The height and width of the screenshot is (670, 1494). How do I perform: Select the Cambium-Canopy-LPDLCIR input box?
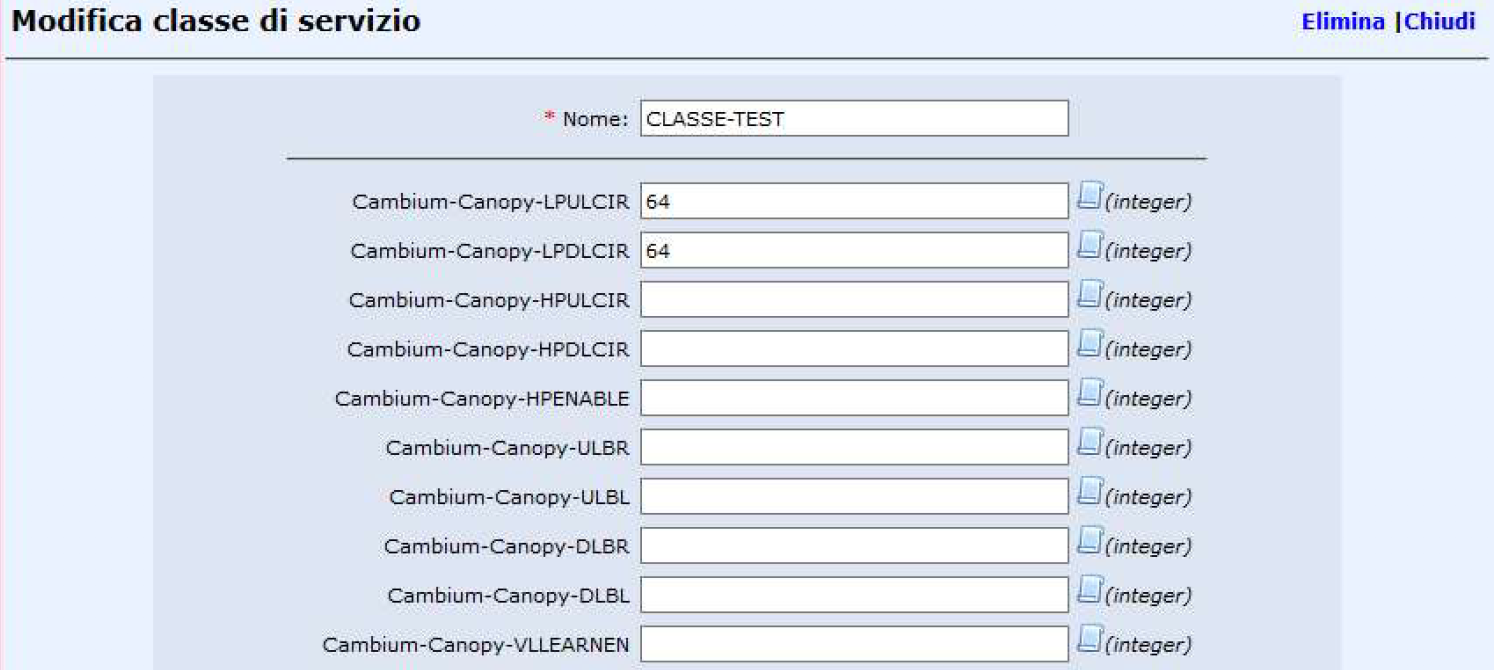854,250
